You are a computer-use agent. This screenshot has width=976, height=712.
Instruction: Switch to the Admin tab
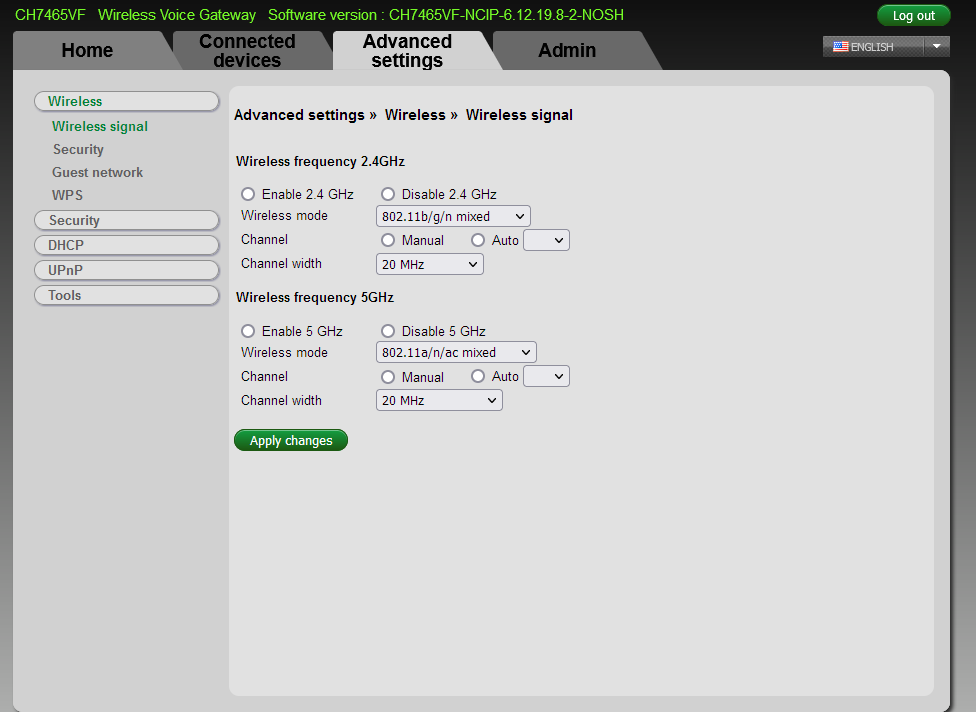567,50
